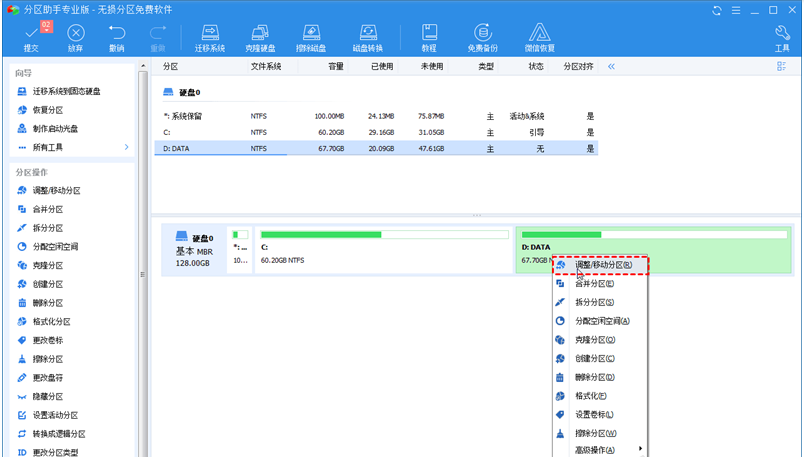This screenshot has width=804, height=457.
Task: Choose 擦除分区 in the left sidebar
Action: pyautogui.click(x=48, y=359)
